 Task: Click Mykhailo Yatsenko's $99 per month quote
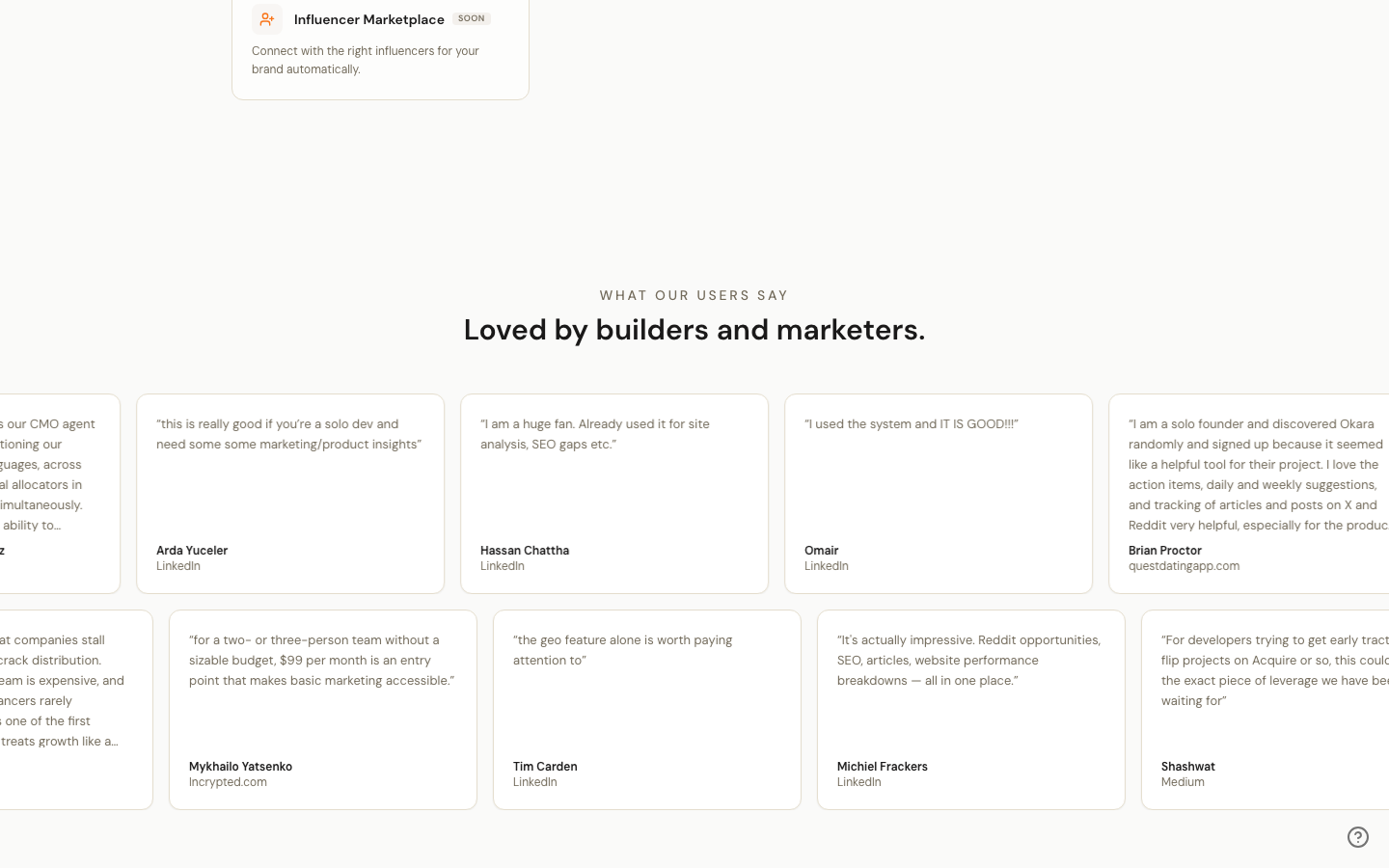point(322,661)
